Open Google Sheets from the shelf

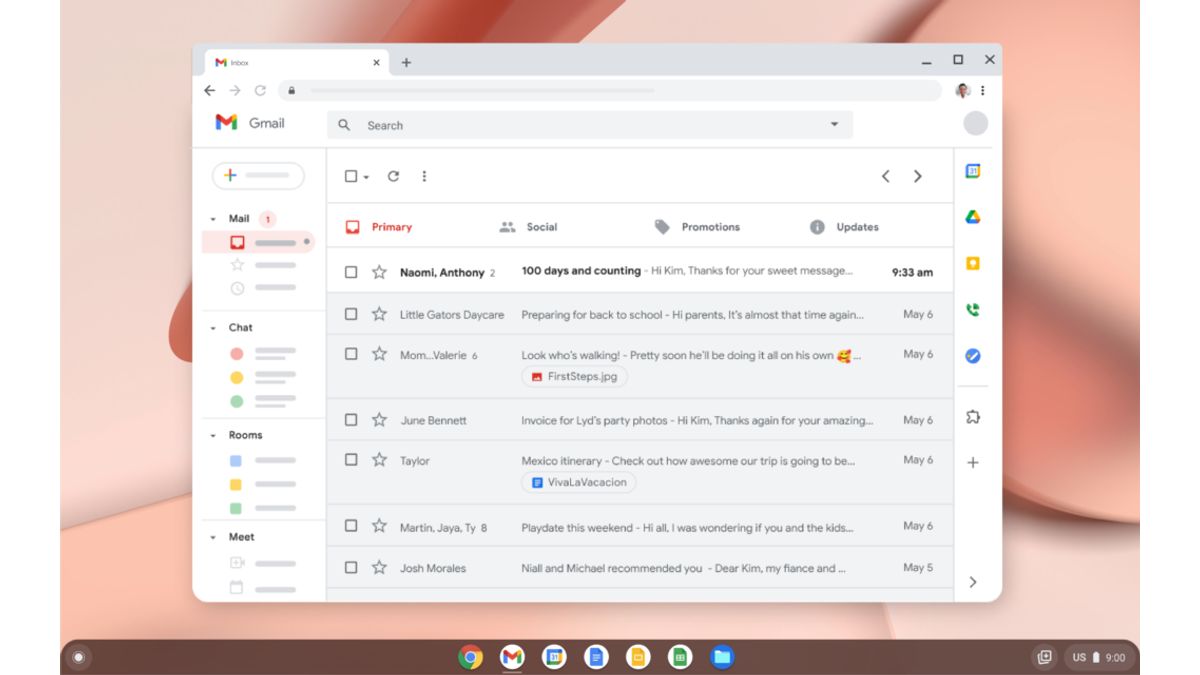tap(680, 657)
